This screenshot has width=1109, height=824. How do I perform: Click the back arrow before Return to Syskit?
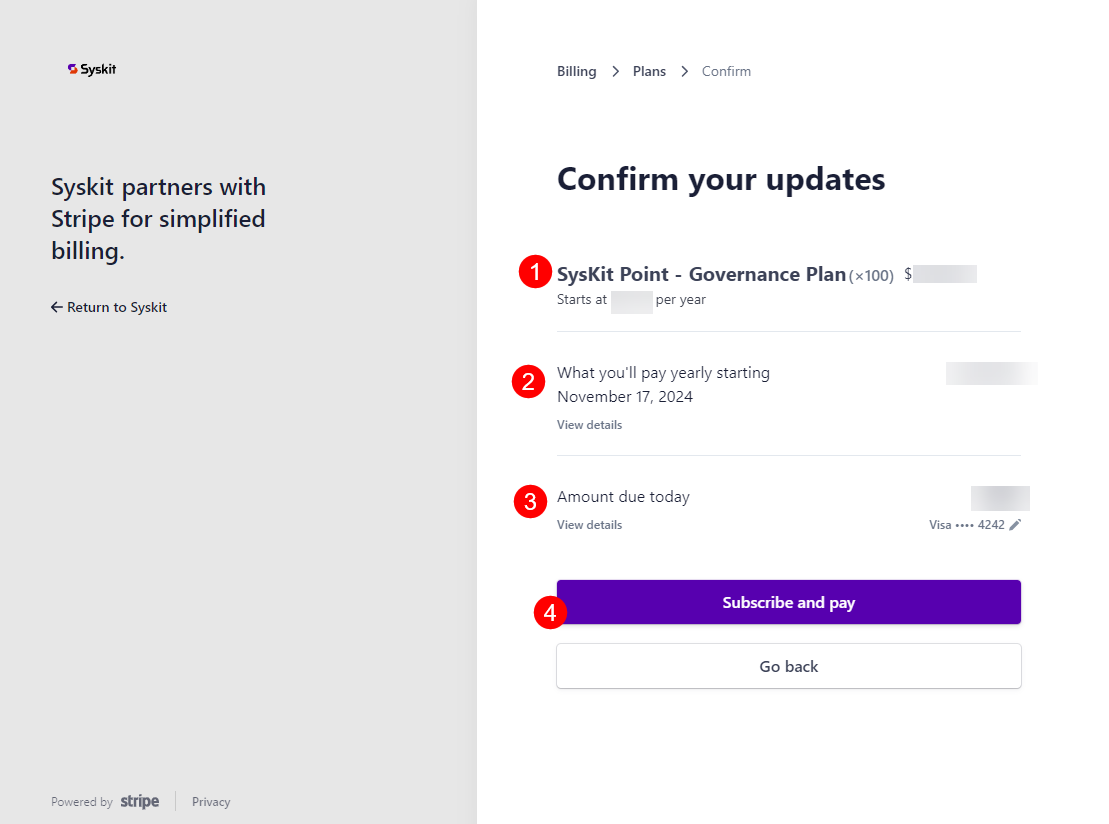tap(56, 307)
